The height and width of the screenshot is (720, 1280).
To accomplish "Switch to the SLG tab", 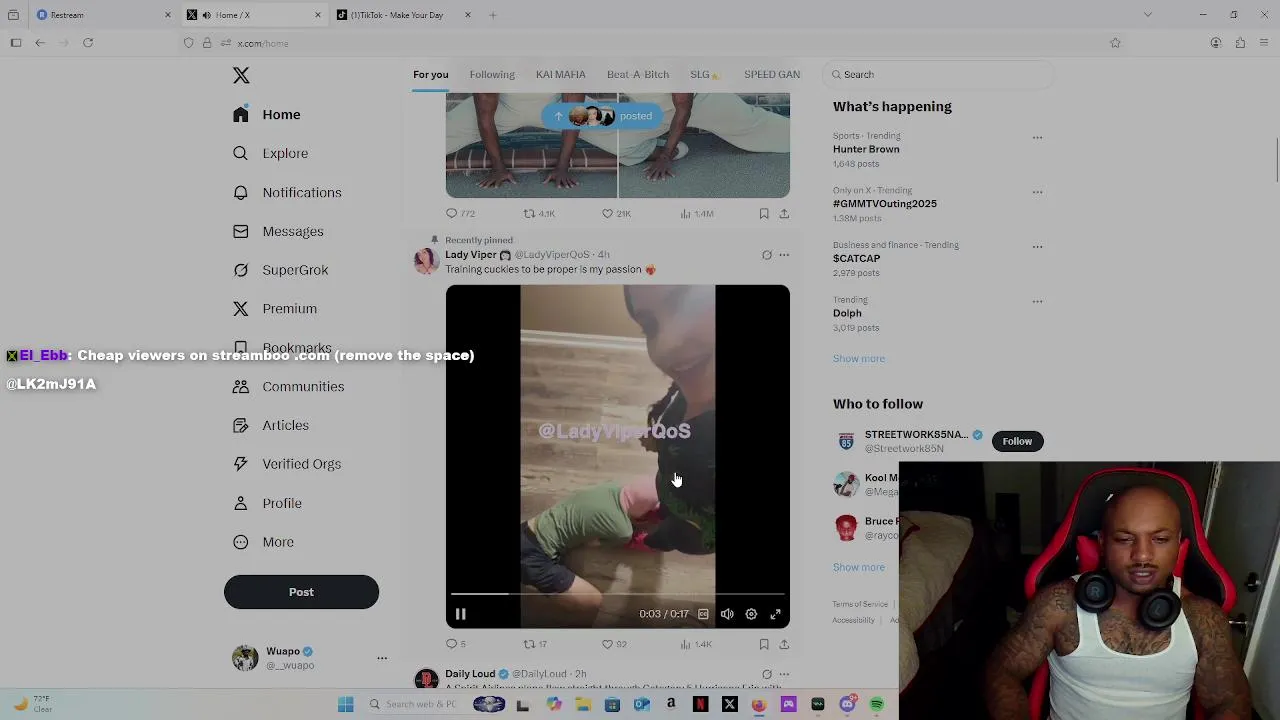I will [x=704, y=74].
